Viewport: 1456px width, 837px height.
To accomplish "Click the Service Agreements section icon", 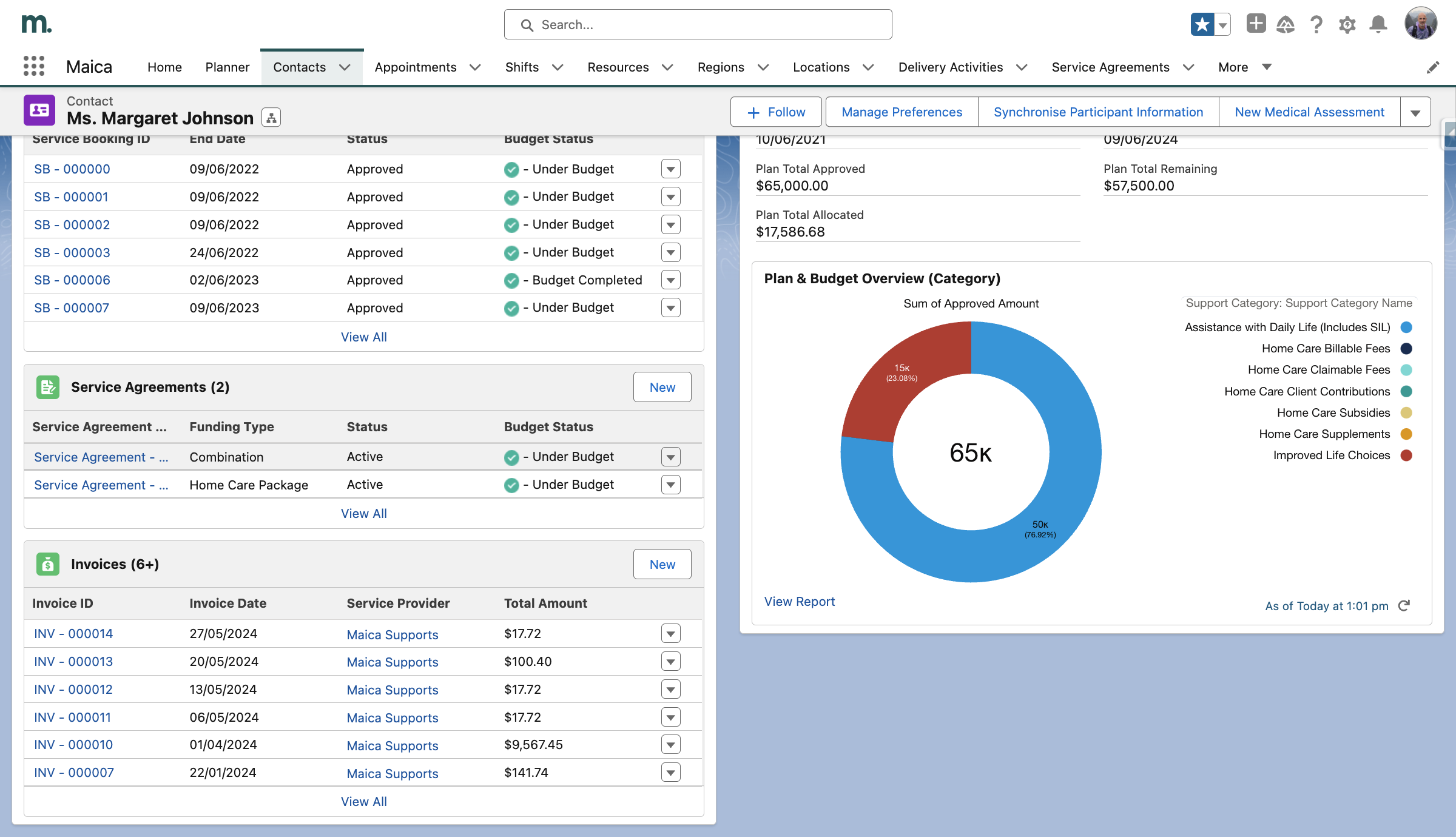I will tap(48, 387).
